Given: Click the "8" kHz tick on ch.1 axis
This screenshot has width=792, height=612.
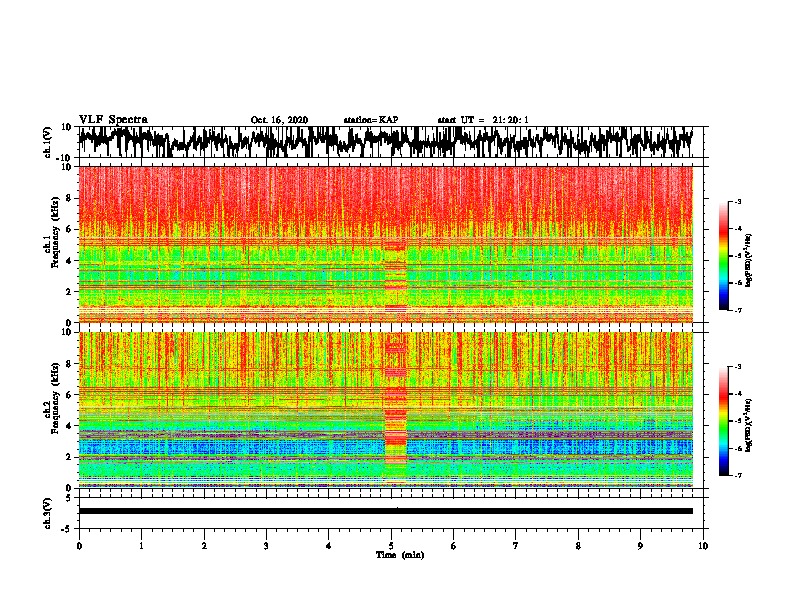Looking at the screenshot, I should (70, 198).
